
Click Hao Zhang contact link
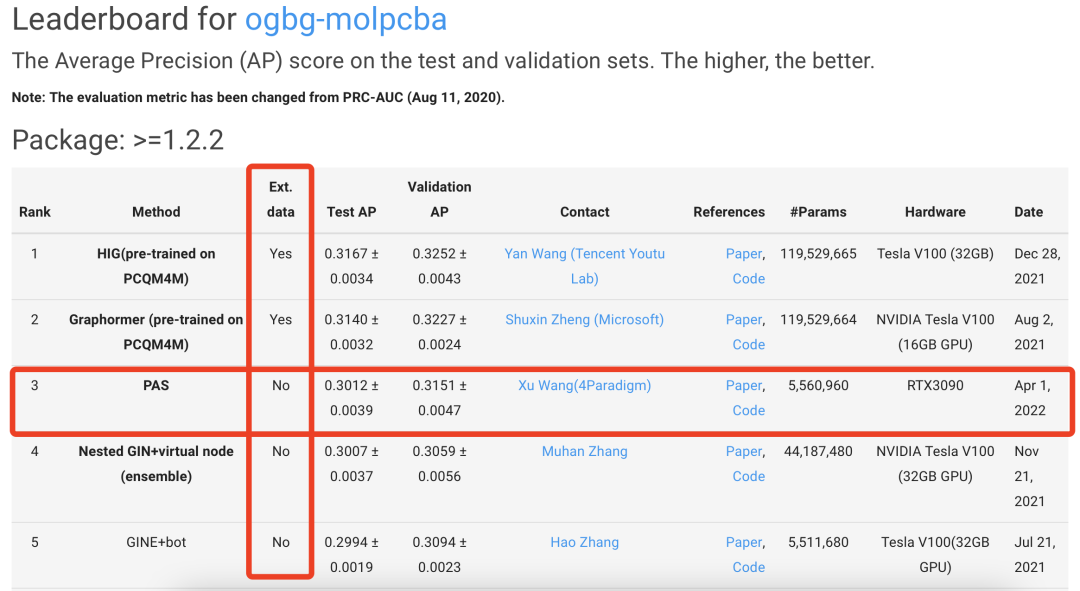[584, 543]
